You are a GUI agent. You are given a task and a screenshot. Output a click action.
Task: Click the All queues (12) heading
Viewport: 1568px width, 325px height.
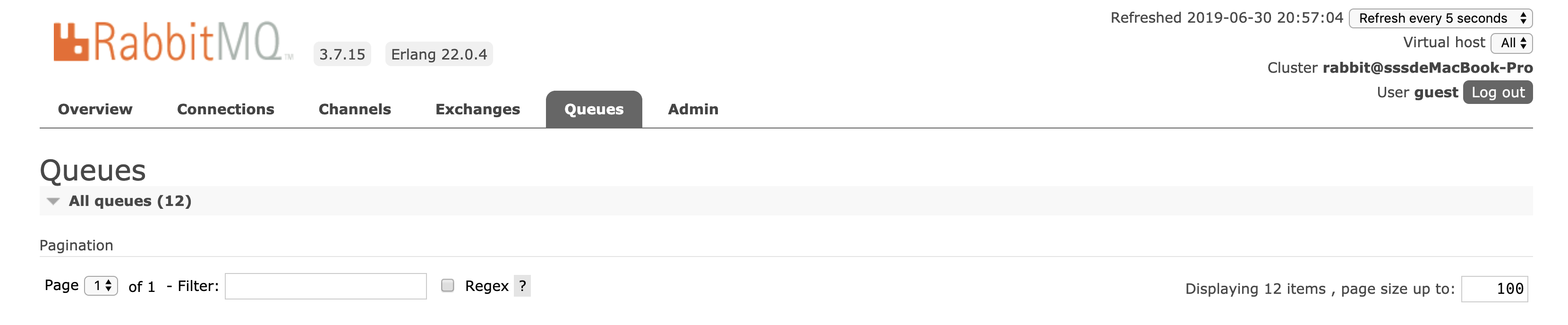coord(130,201)
